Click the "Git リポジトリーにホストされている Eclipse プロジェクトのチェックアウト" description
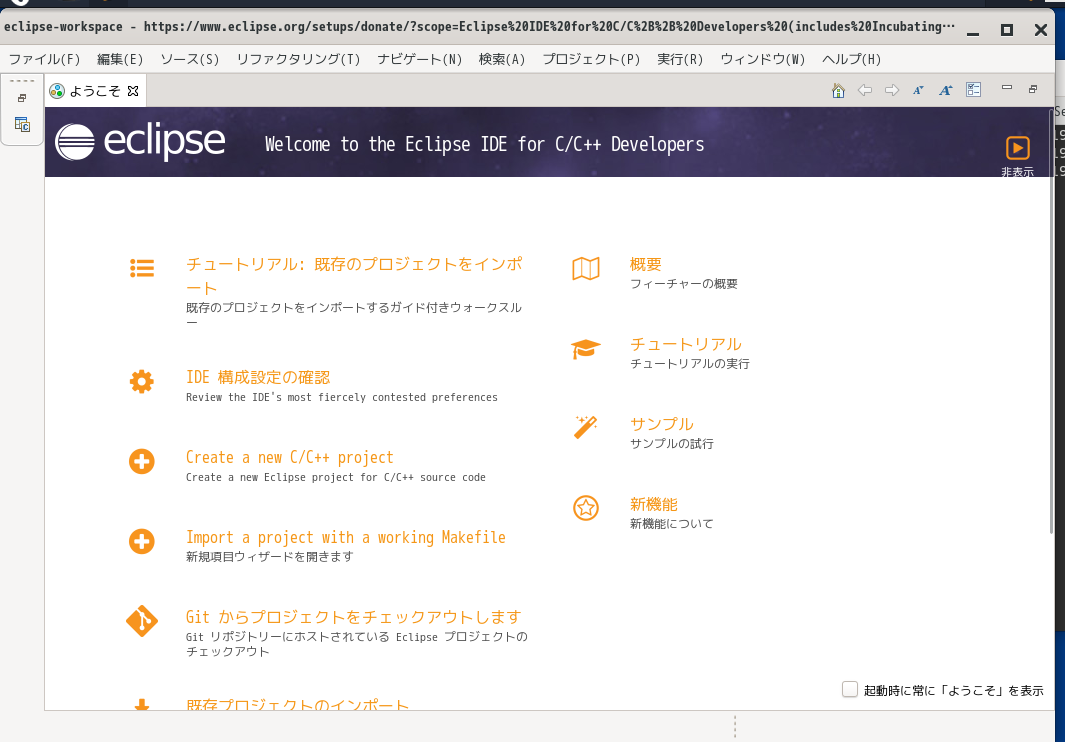Screen dimensions: 1065x742 [x=357, y=644]
